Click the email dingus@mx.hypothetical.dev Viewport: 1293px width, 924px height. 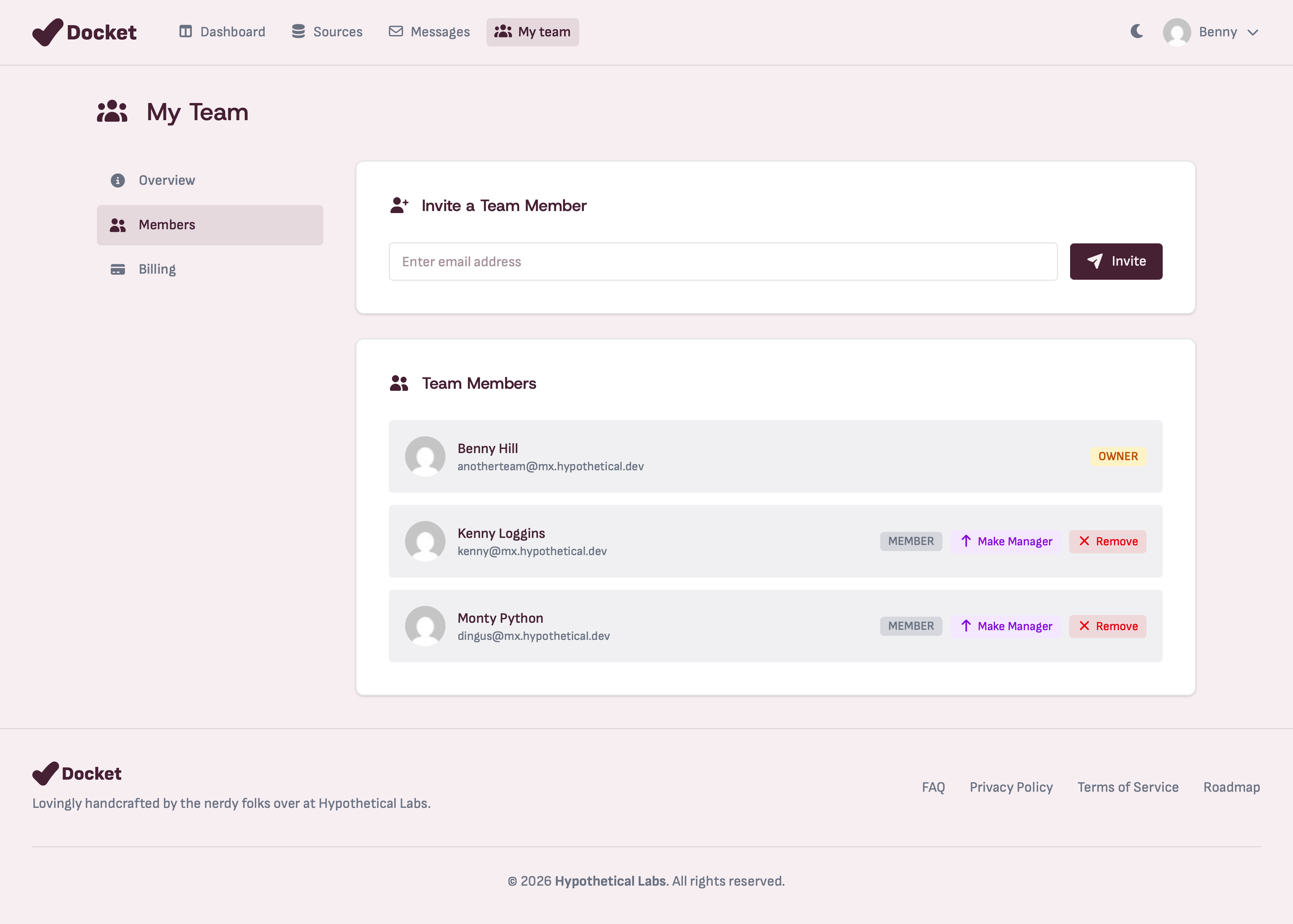(x=533, y=636)
